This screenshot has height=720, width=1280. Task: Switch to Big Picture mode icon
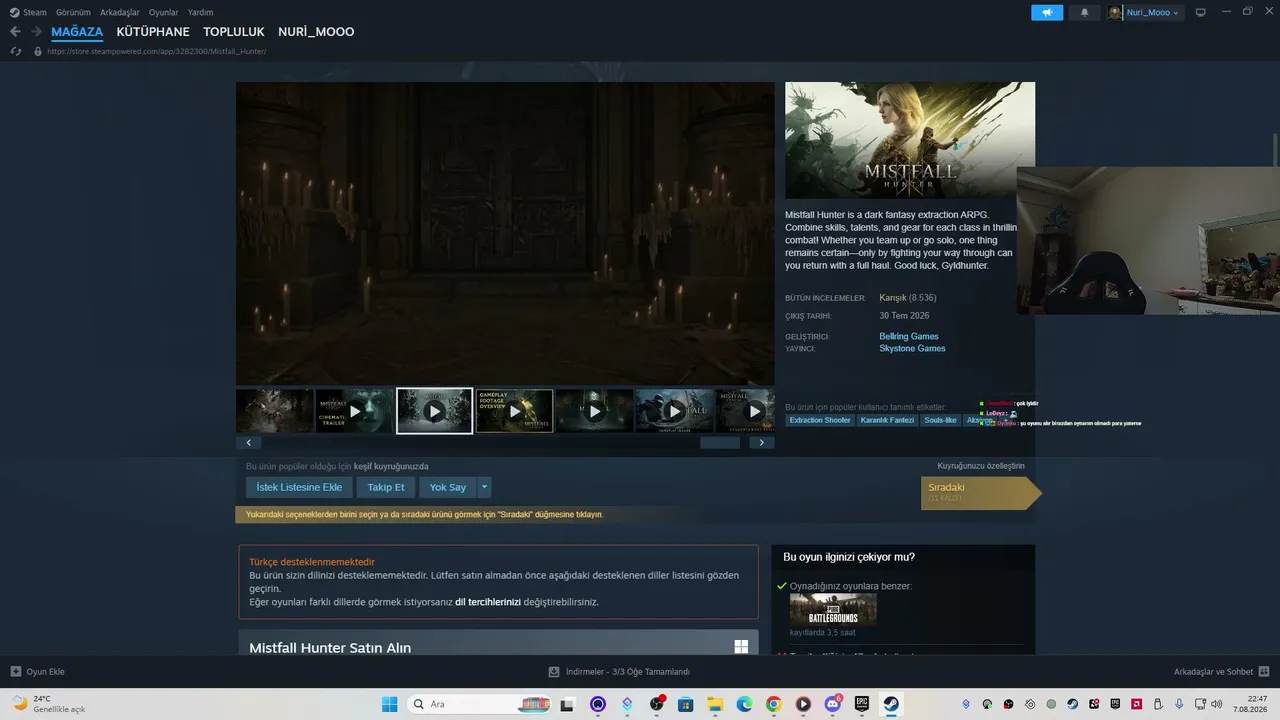click(x=1201, y=12)
